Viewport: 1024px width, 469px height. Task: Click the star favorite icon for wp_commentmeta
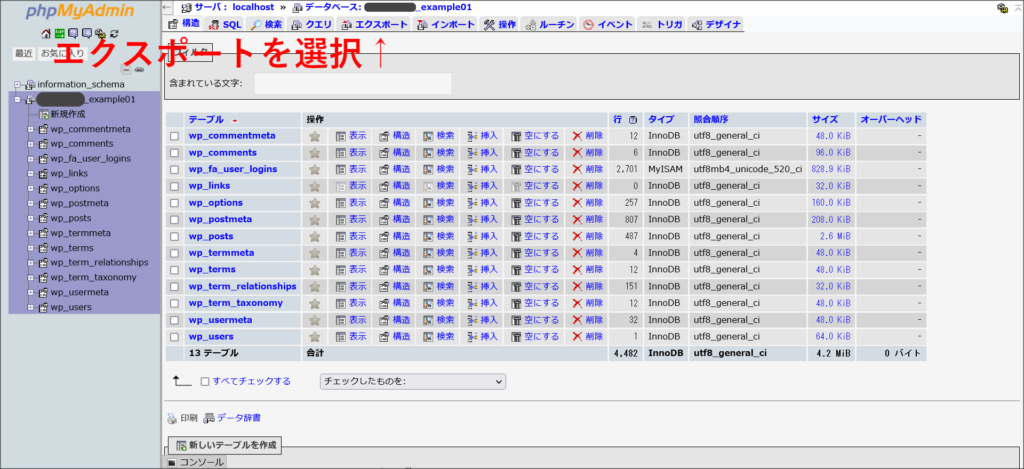point(314,136)
